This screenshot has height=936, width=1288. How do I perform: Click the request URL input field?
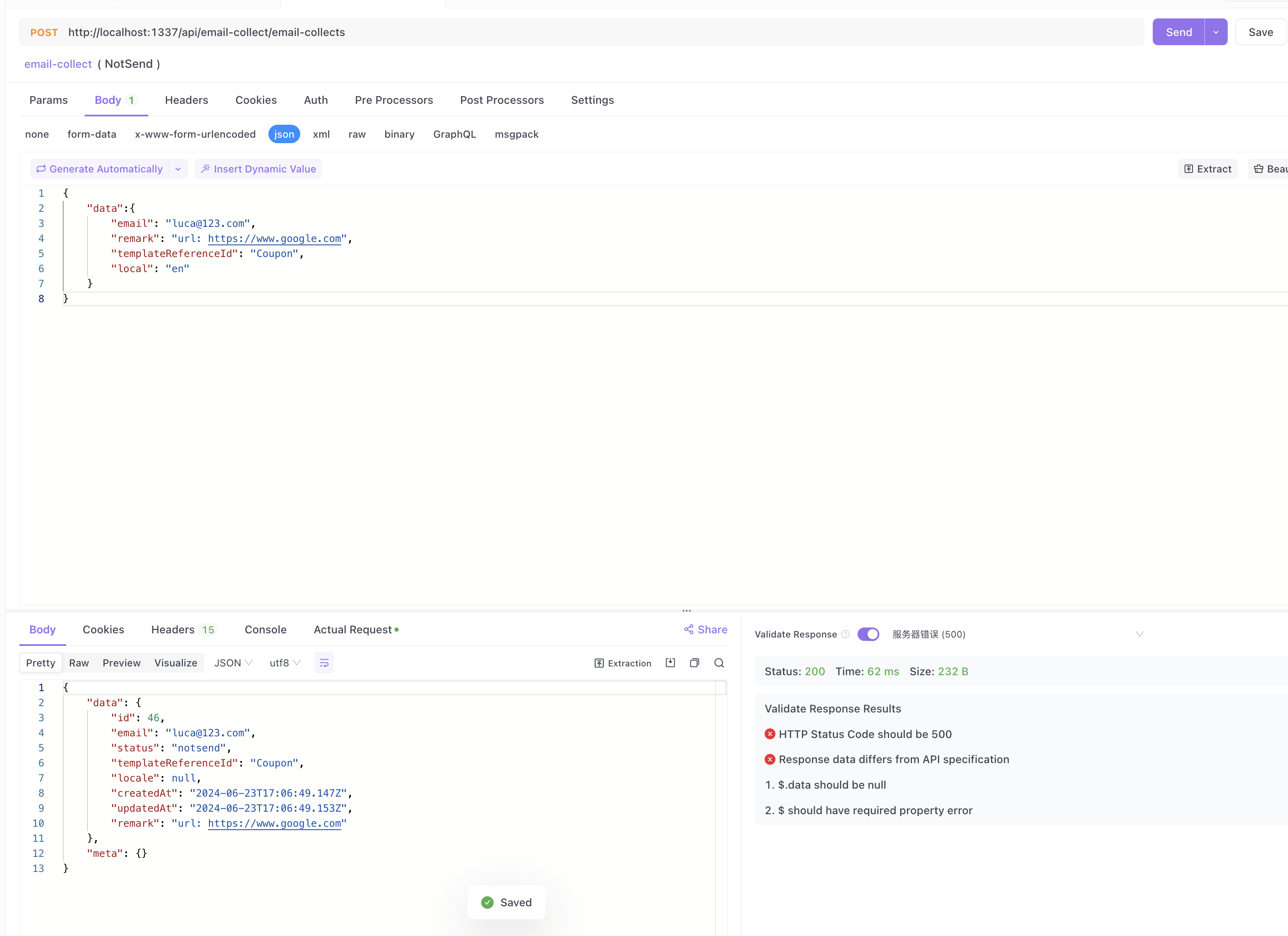coord(568,32)
